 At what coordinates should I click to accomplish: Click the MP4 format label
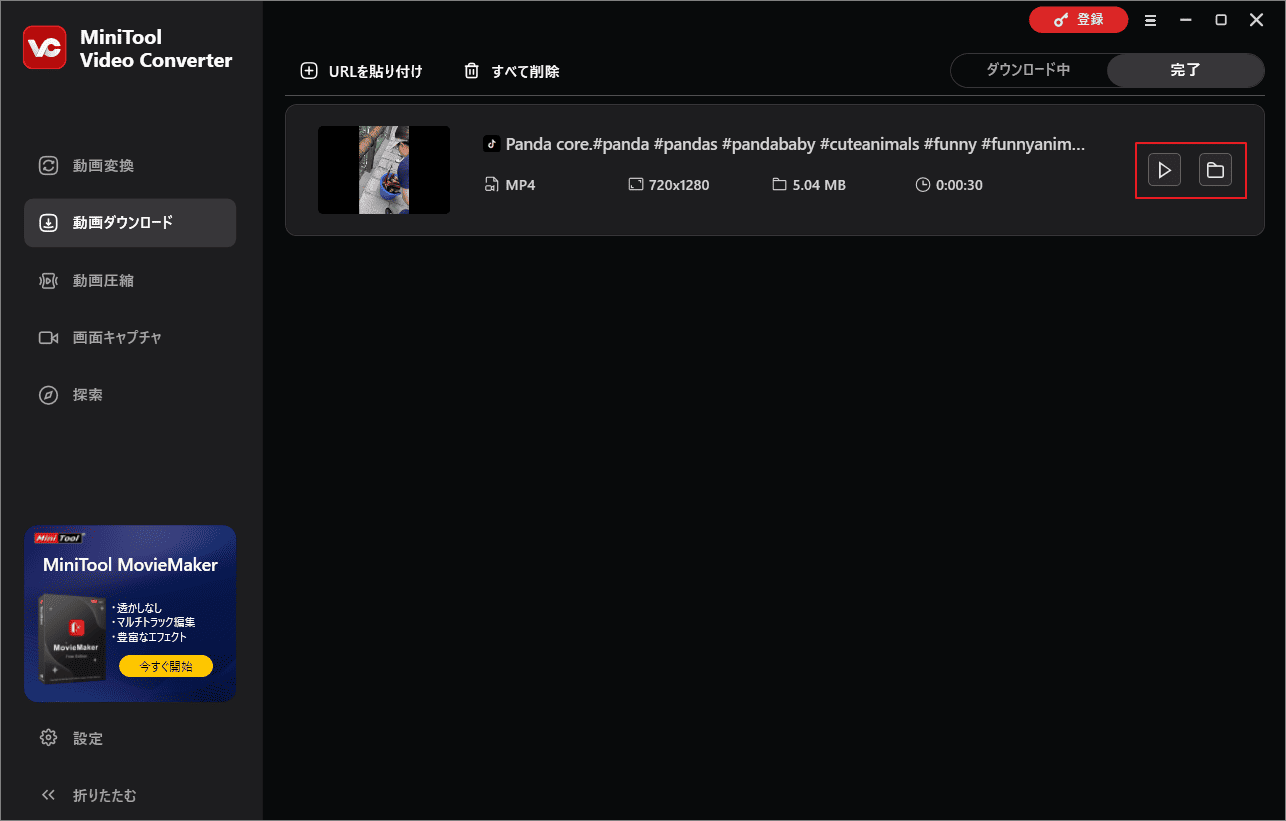pos(520,185)
